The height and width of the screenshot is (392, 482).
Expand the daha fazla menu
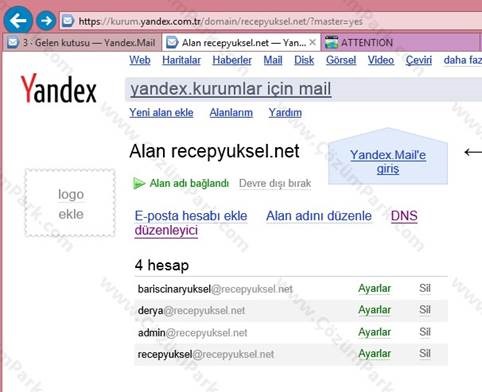pos(463,60)
